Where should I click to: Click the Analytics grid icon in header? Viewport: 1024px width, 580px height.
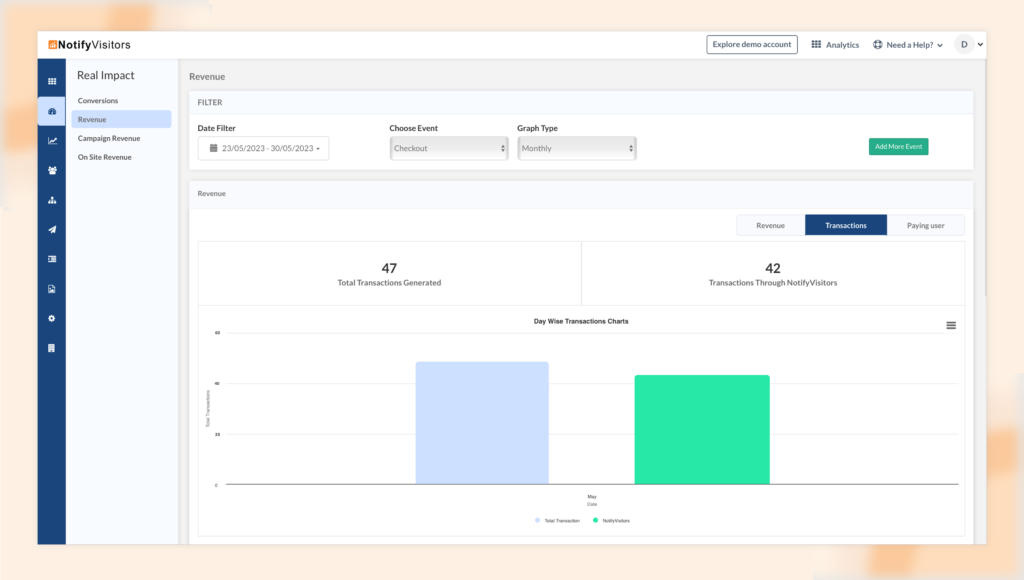[x=816, y=44]
